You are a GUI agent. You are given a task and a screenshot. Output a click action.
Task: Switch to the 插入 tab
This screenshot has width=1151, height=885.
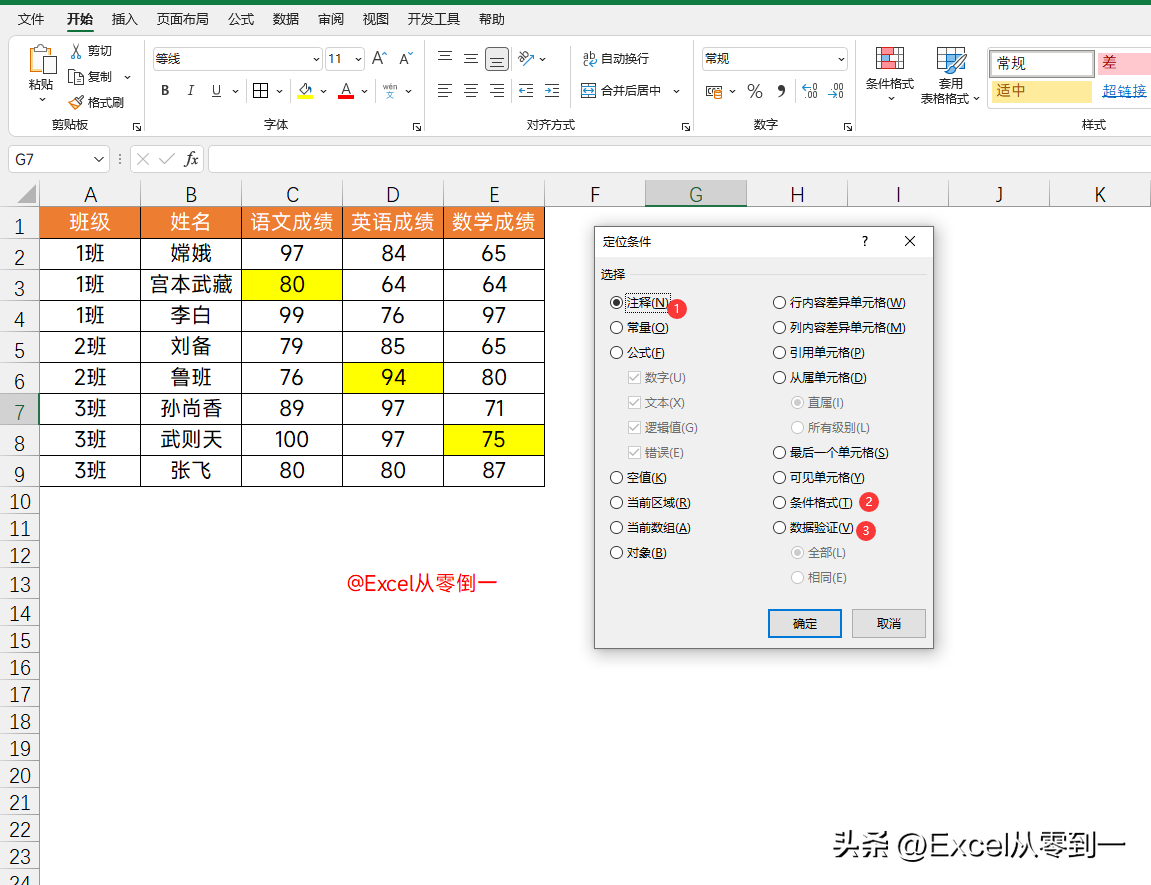[x=125, y=19]
